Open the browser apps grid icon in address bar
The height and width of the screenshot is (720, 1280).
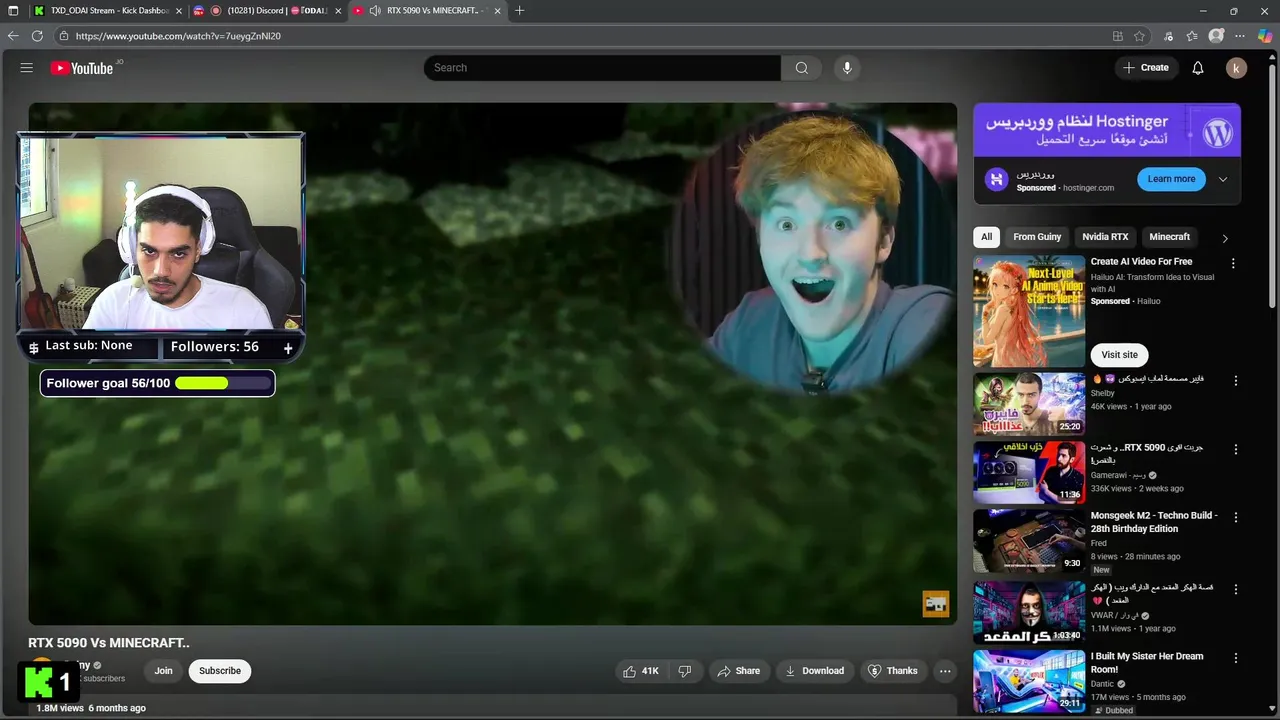[1118, 36]
